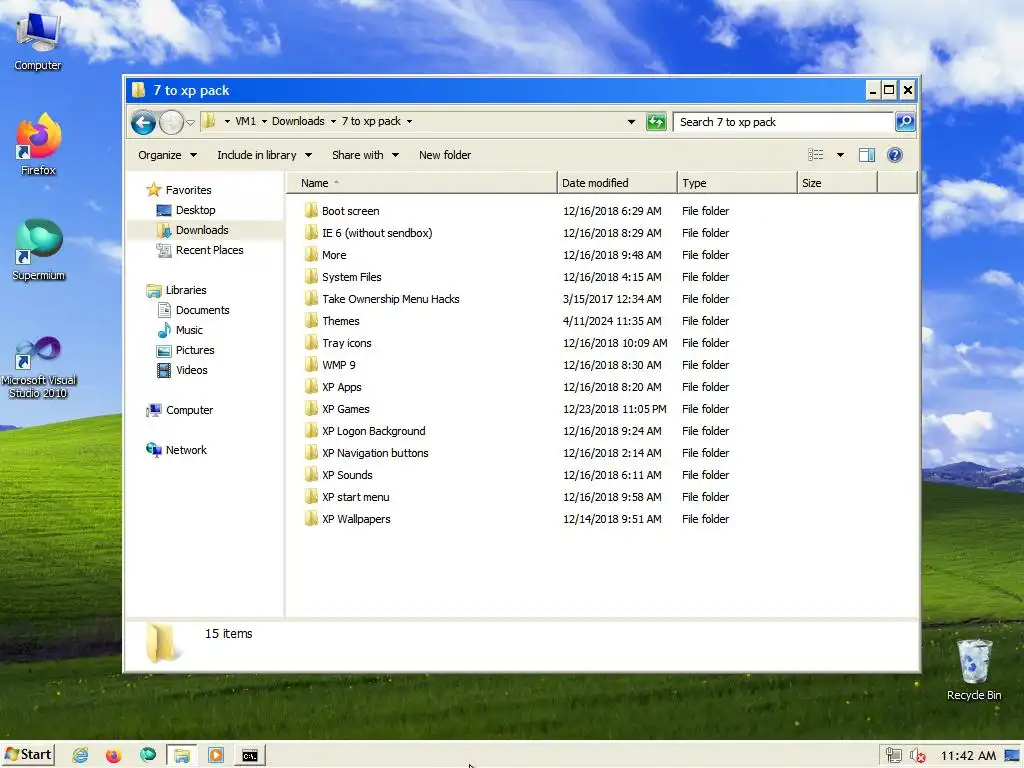Sort by the Name column header
Screen dimensions: 1024x768
coord(422,183)
